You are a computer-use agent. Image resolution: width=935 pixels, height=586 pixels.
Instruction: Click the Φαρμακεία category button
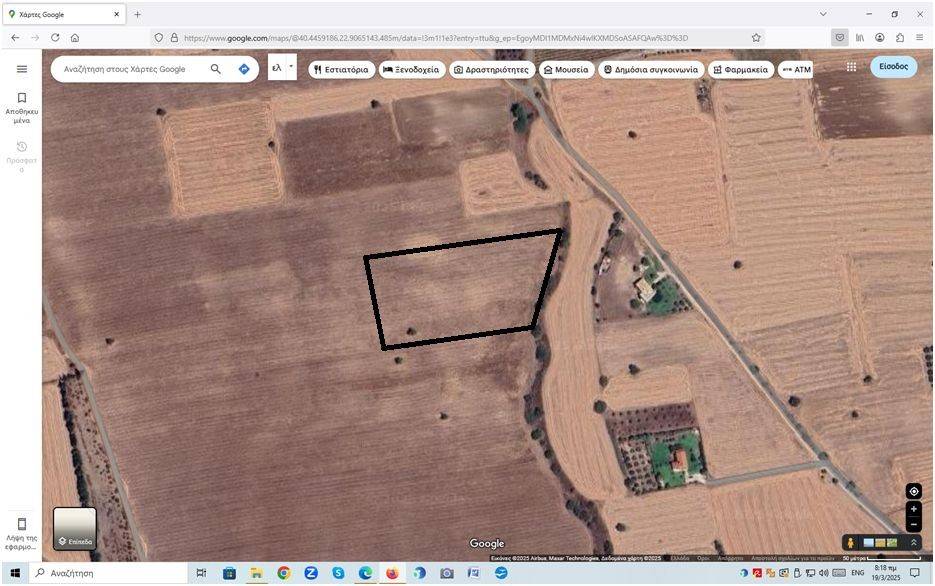[741, 70]
